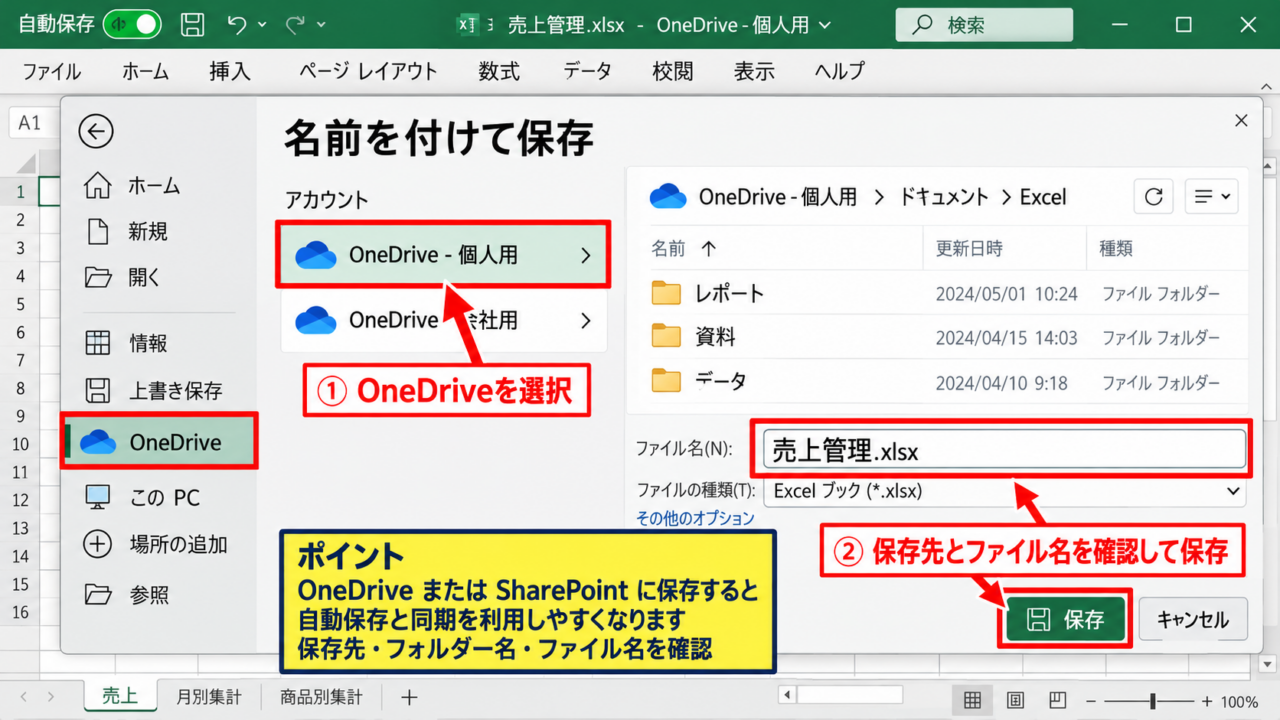The height and width of the screenshot is (720, 1280).
Task: Open the Undo history dropdown arrow
Action: point(262,24)
